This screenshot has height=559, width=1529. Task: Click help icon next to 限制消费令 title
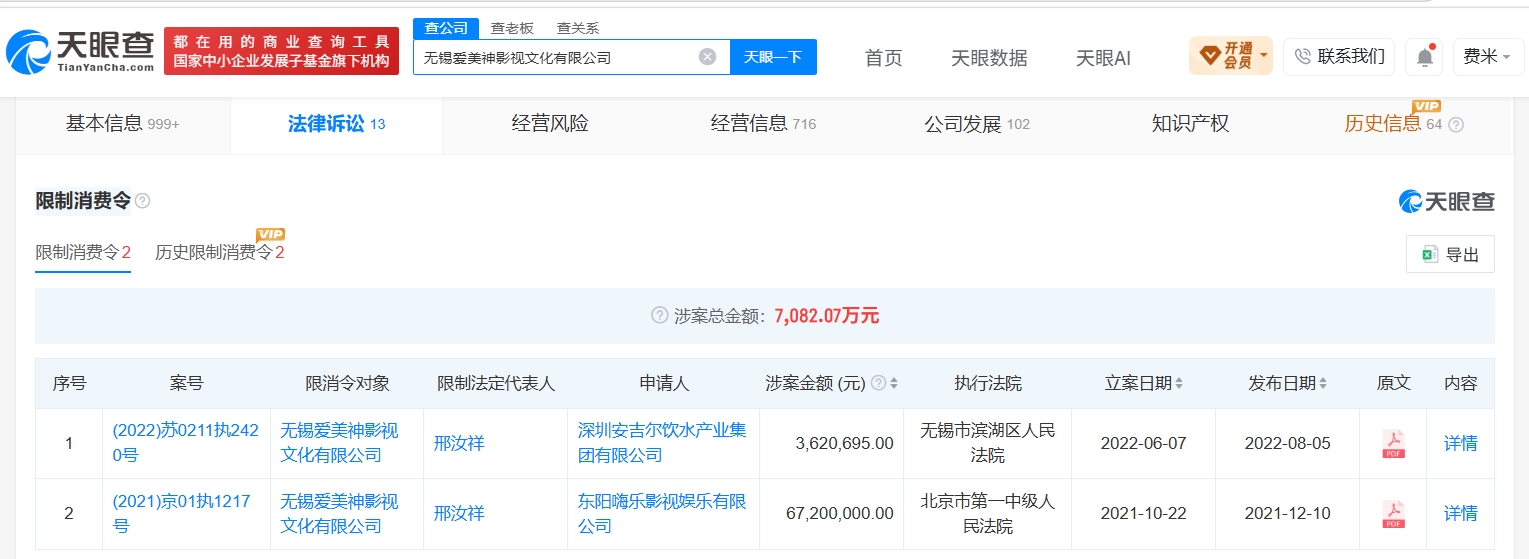tap(143, 201)
